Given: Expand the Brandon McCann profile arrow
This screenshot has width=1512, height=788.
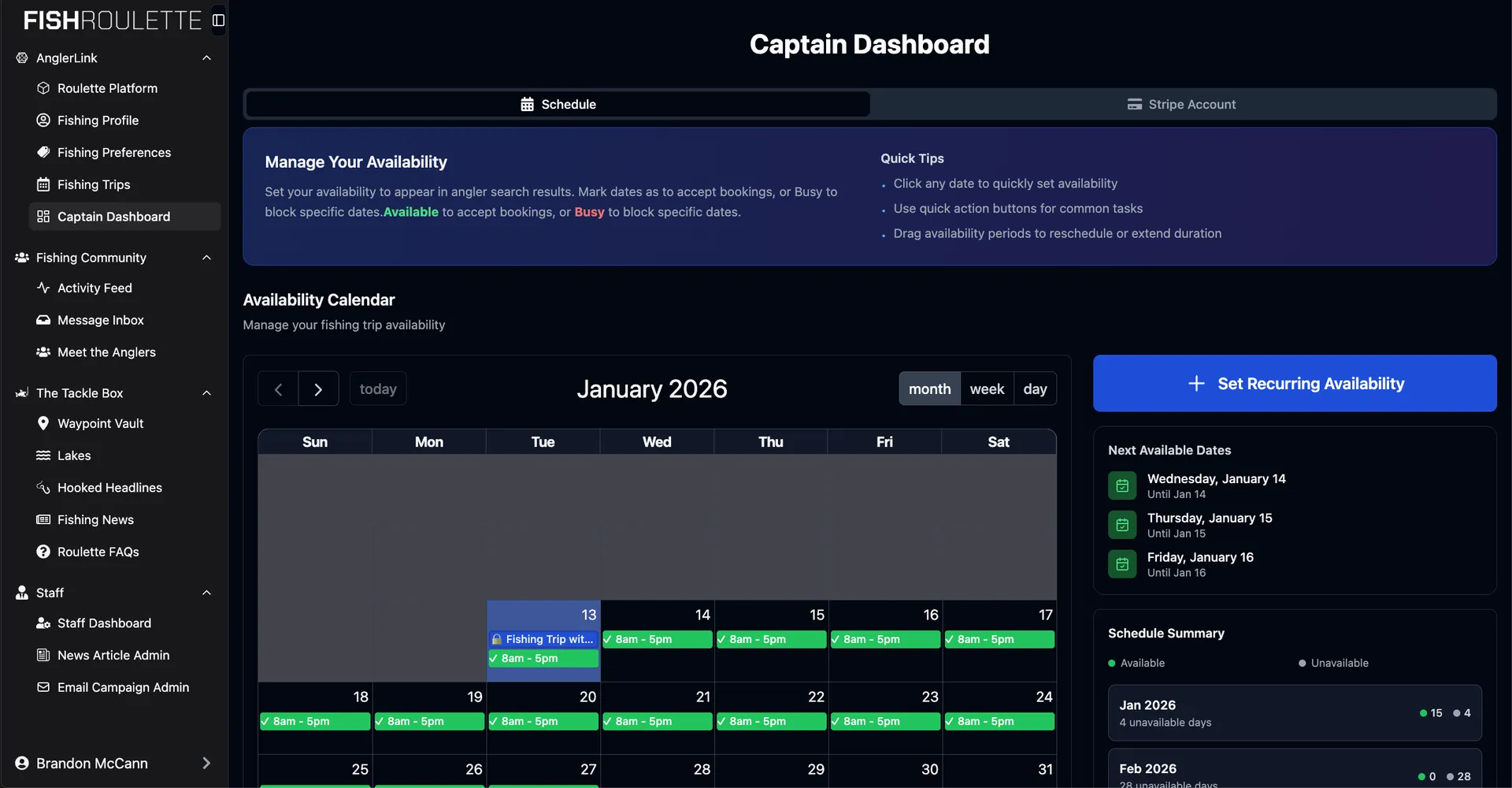Looking at the screenshot, I should (x=206, y=763).
